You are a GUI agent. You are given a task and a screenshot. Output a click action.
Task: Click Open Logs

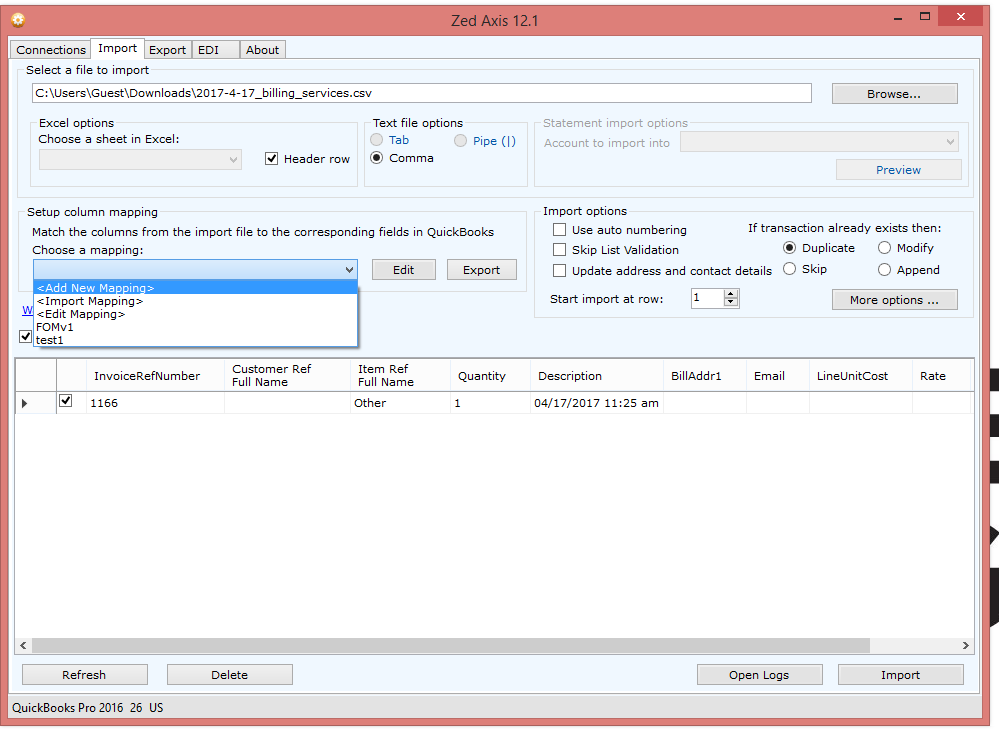click(x=759, y=674)
